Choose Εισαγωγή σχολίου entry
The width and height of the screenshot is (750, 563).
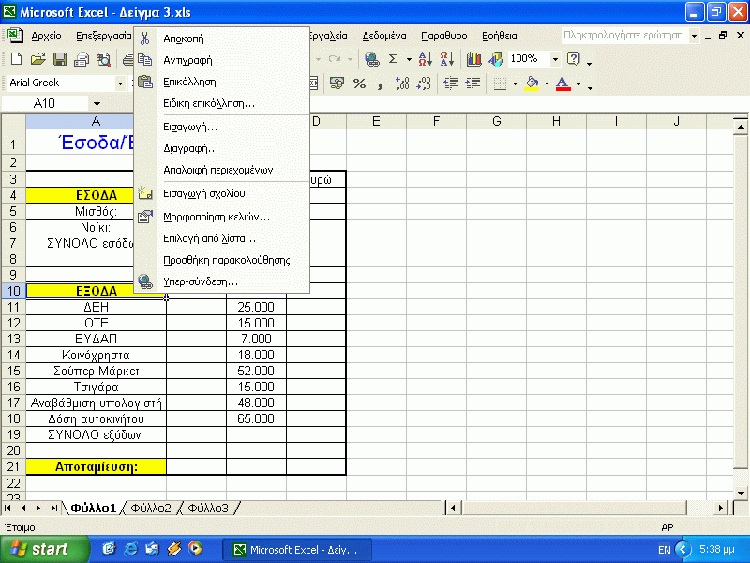(x=221, y=193)
